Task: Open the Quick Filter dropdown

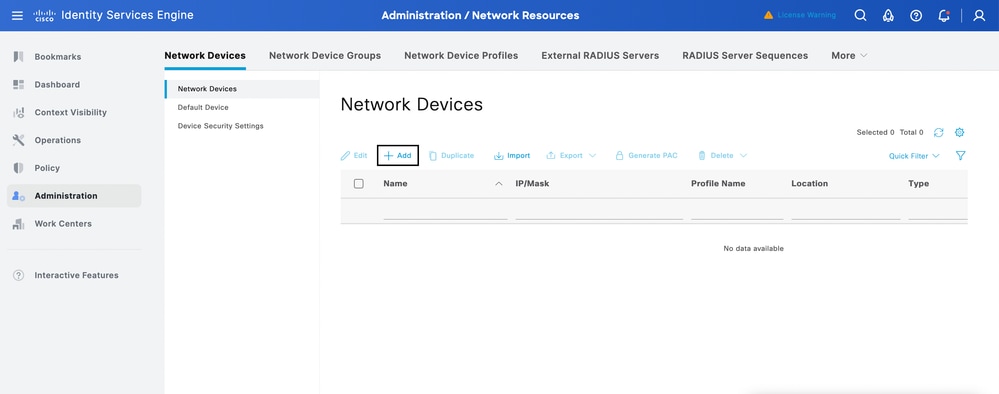Action: (x=914, y=156)
